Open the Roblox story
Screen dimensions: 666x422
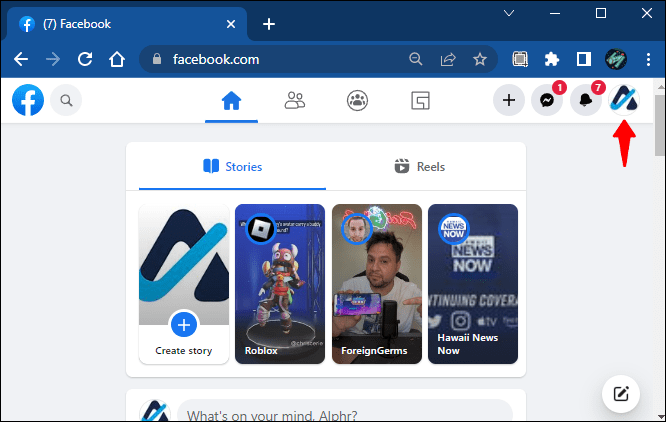coord(280,284)
